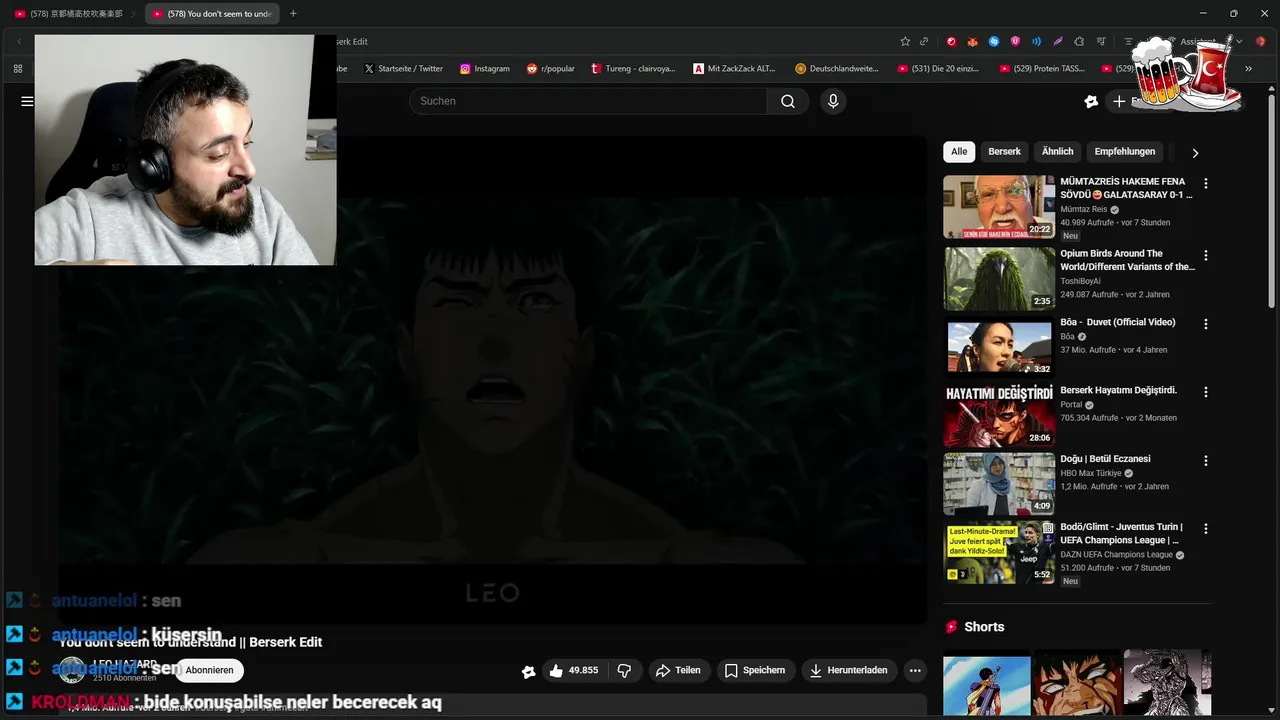1280x720 pixels.
Task: Save the video with Speichern
Action: (x=755, y=670)
